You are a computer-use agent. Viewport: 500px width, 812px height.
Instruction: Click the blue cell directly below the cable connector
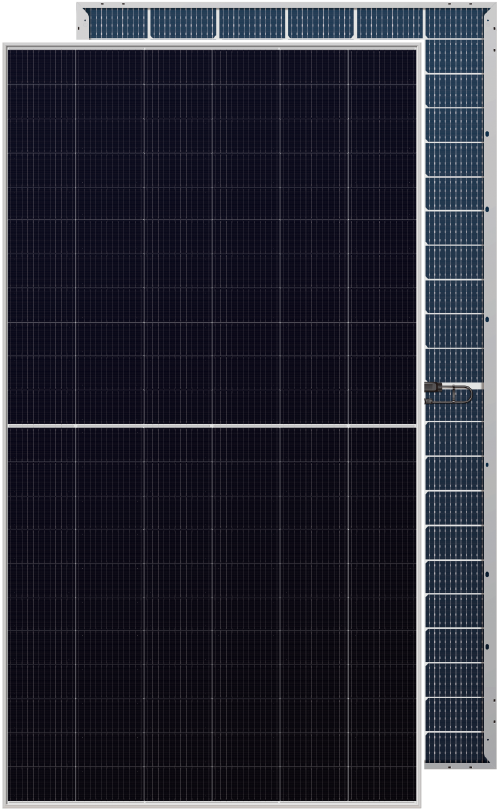454,405
